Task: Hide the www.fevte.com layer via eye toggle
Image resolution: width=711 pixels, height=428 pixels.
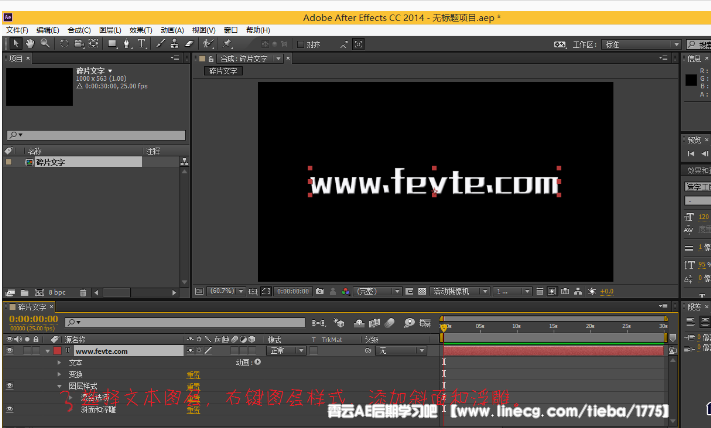Action: (x=10, y=351)
